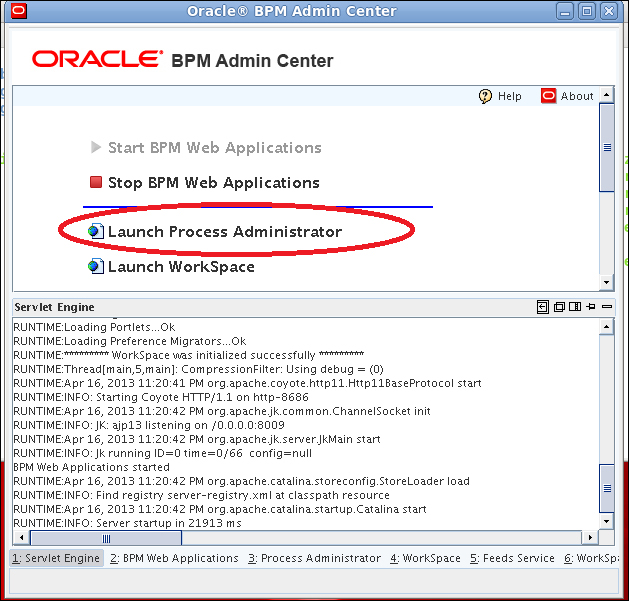Click log line 'ajp13 listening on /0.0.0.0:8009'
The width and height of the screenshot is (629, 601).
click(x=149, y=425)
